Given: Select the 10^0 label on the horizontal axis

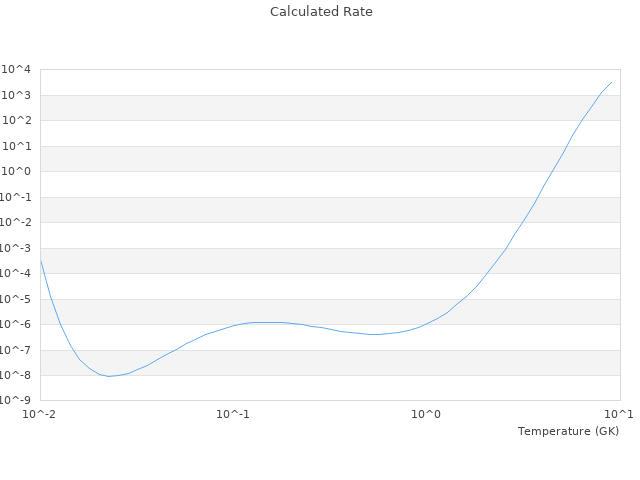Looking at the screenshot, I should click(x=426, y=414).
